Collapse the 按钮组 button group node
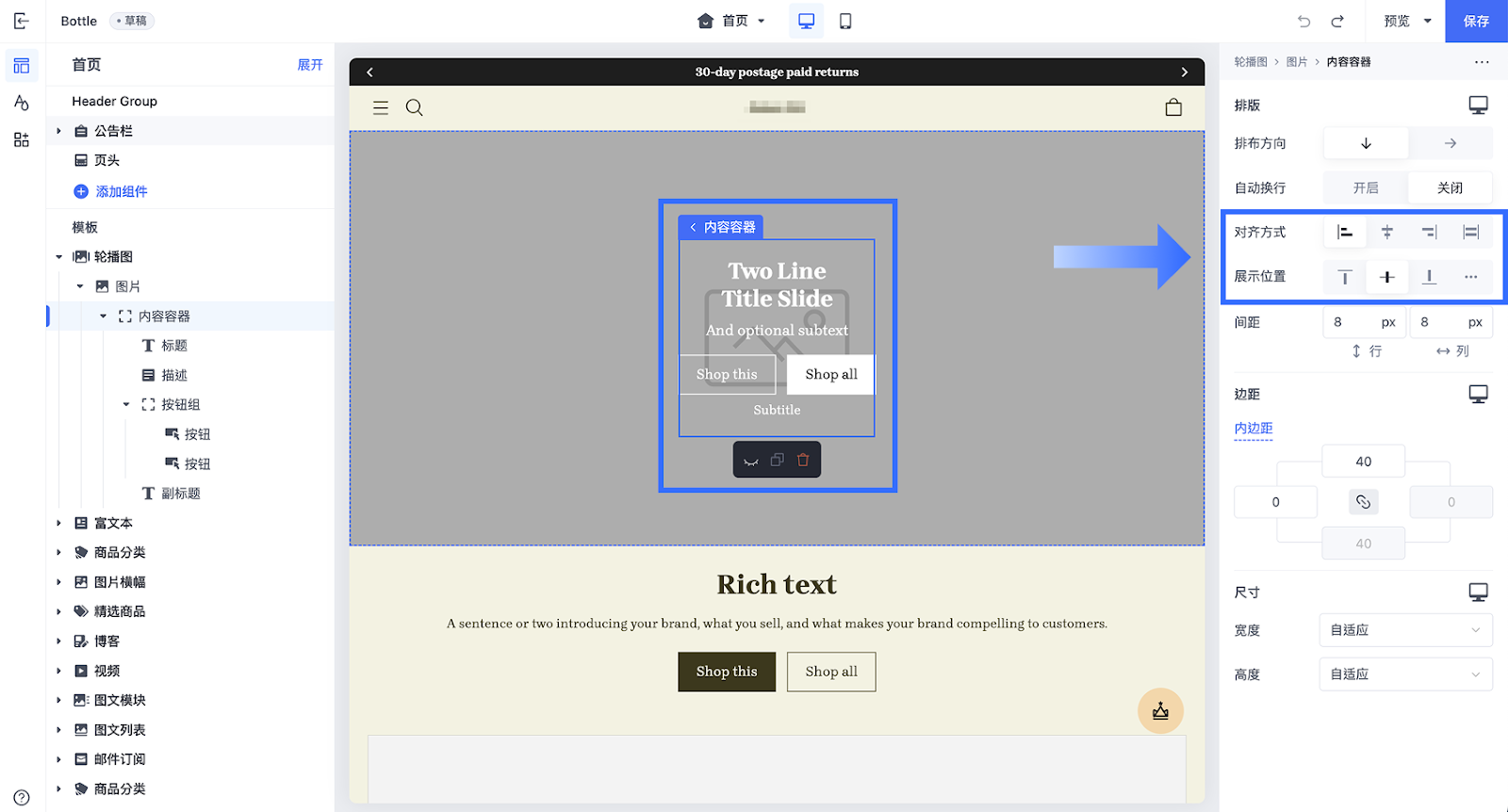The width and height of the screenshot is (1508, 812). [125, 405]
